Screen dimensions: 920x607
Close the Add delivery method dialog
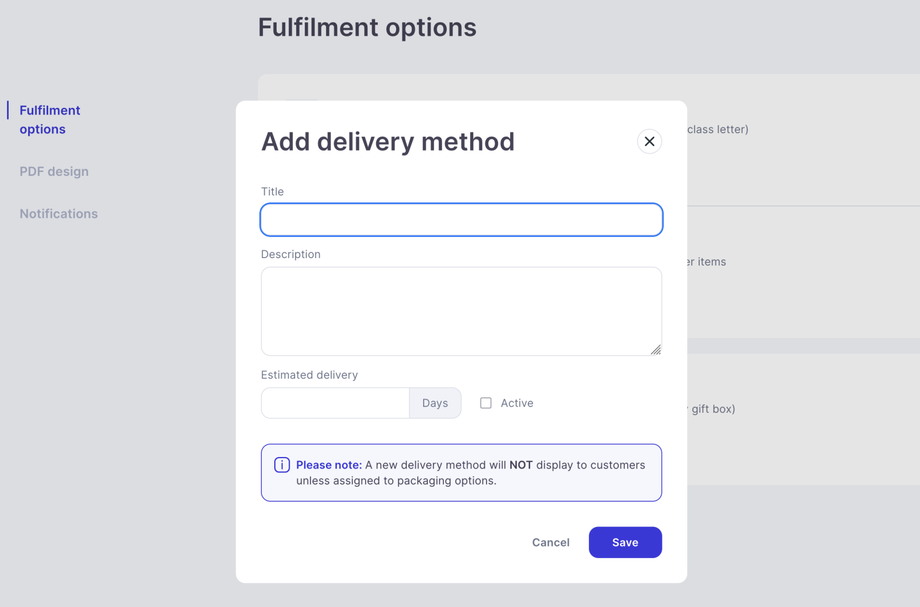(649, 142)
